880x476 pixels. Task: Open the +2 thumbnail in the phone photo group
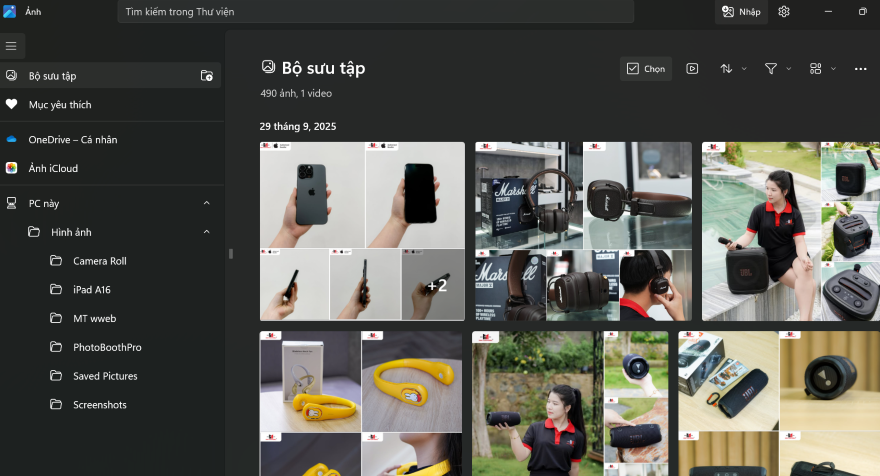(434, 285)
